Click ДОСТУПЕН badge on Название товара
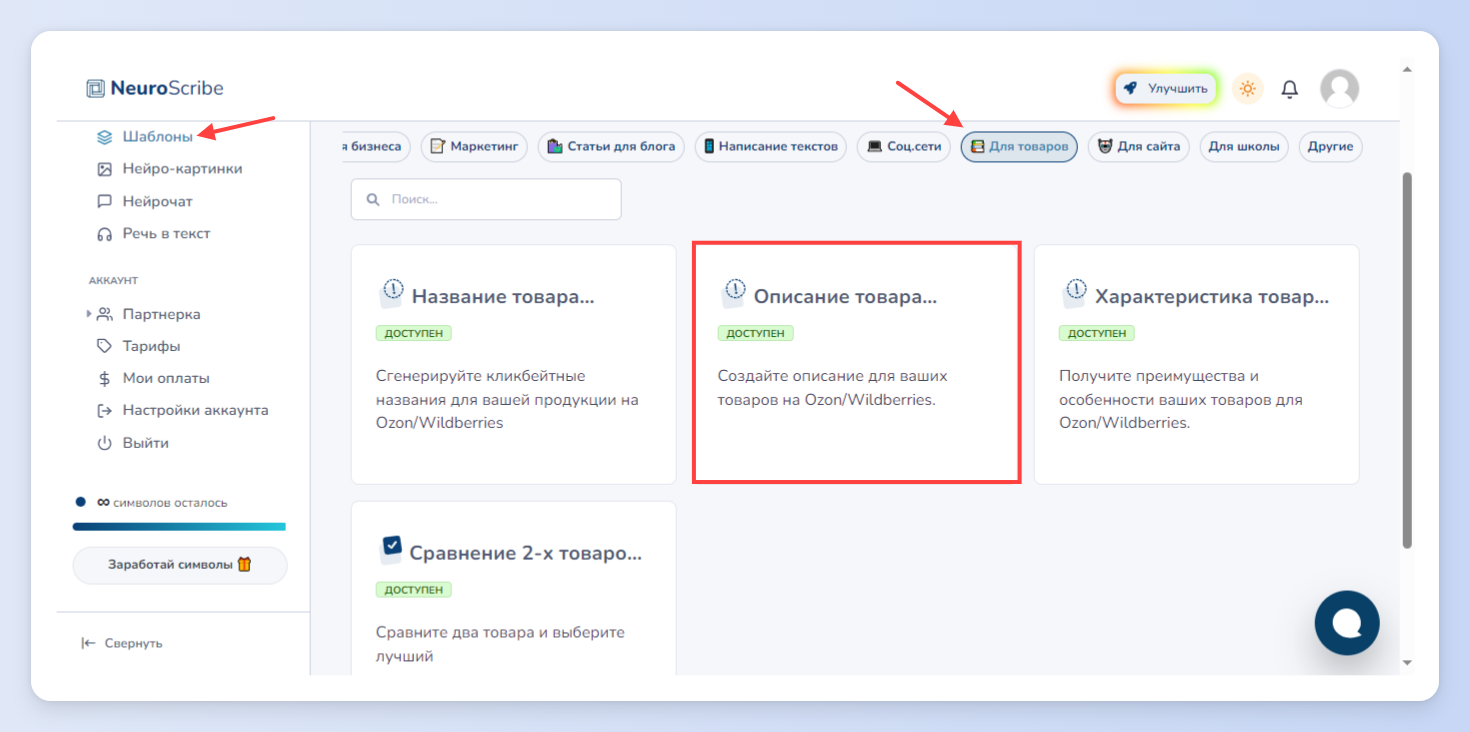This screenshot has height=732, width=1470. 414,333
